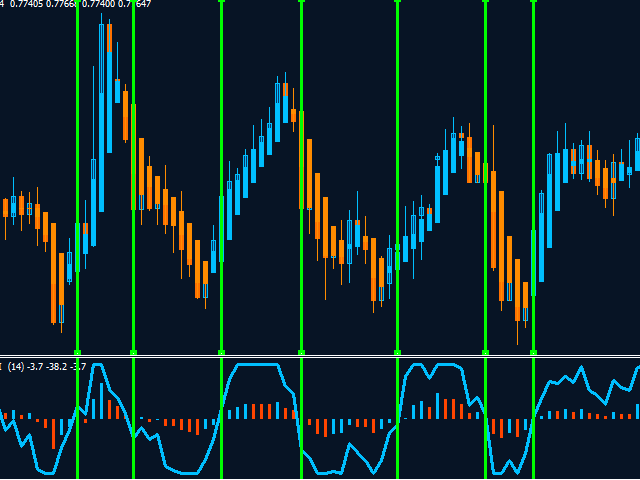Click the price value 0.77405 in chart header
The width and height of the screenshot is (640, 480).
27,4
